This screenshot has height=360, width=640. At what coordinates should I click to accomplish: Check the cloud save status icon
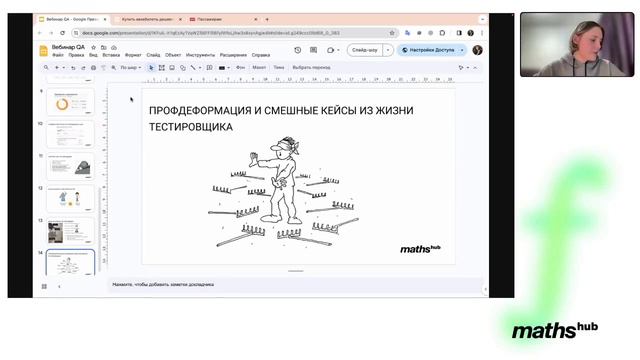114,47
